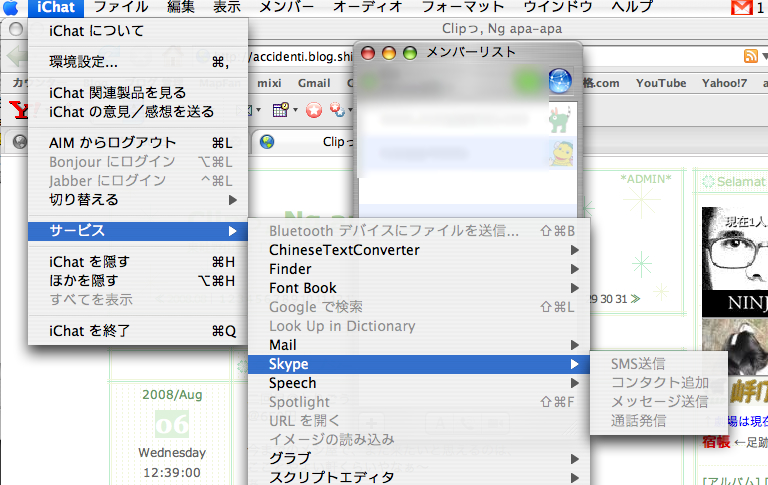Open the Apple menu

[x=11, y=7]
